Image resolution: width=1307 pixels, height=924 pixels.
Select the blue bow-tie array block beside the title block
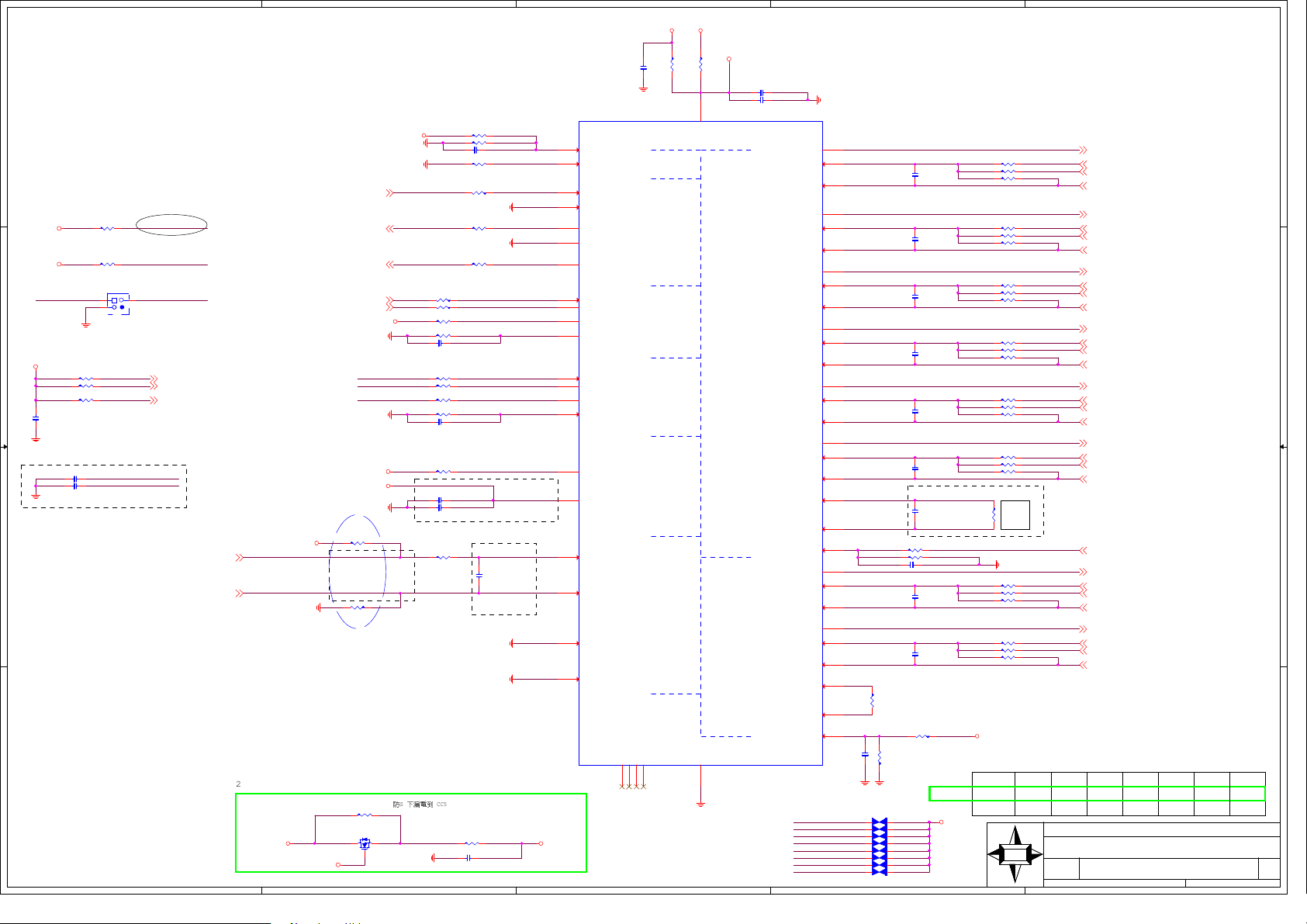[x=879, y=846]
